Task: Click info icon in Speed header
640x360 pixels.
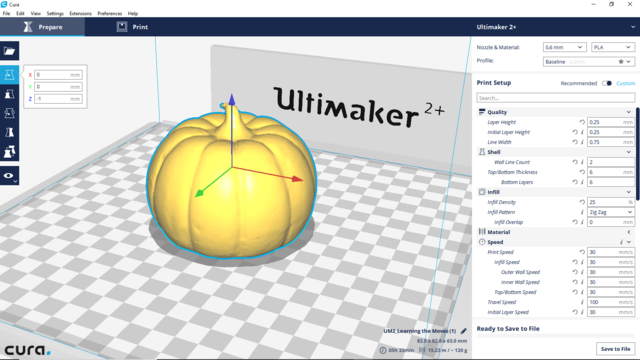Action: [x=621, y=242]
